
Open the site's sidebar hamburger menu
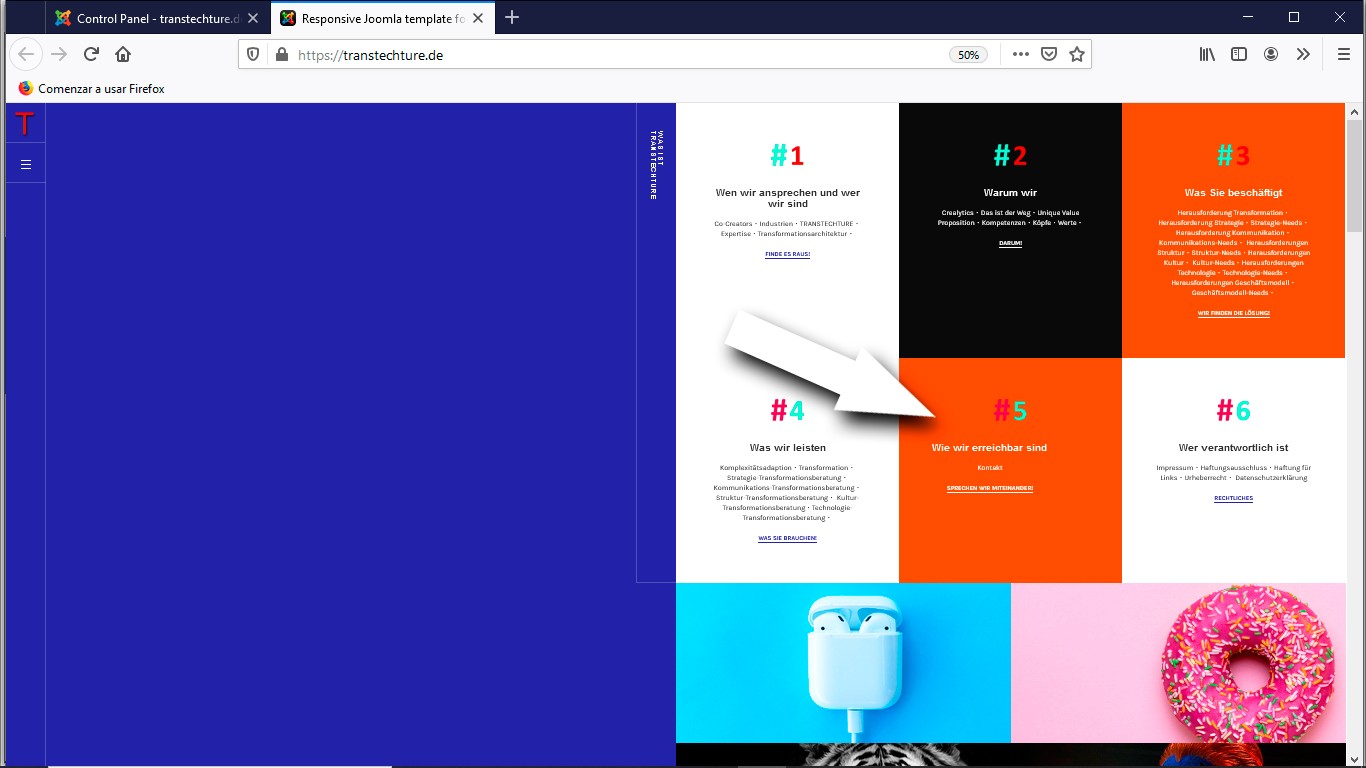26,164
